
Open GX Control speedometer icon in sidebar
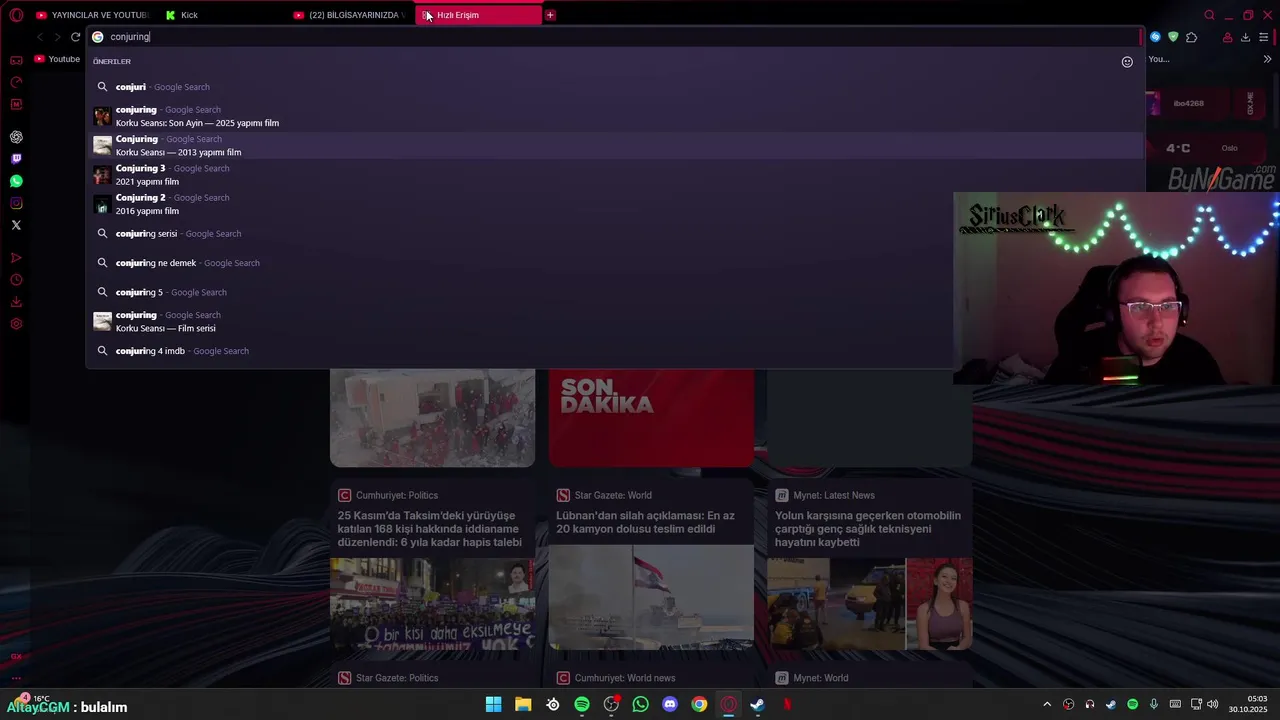16,82
